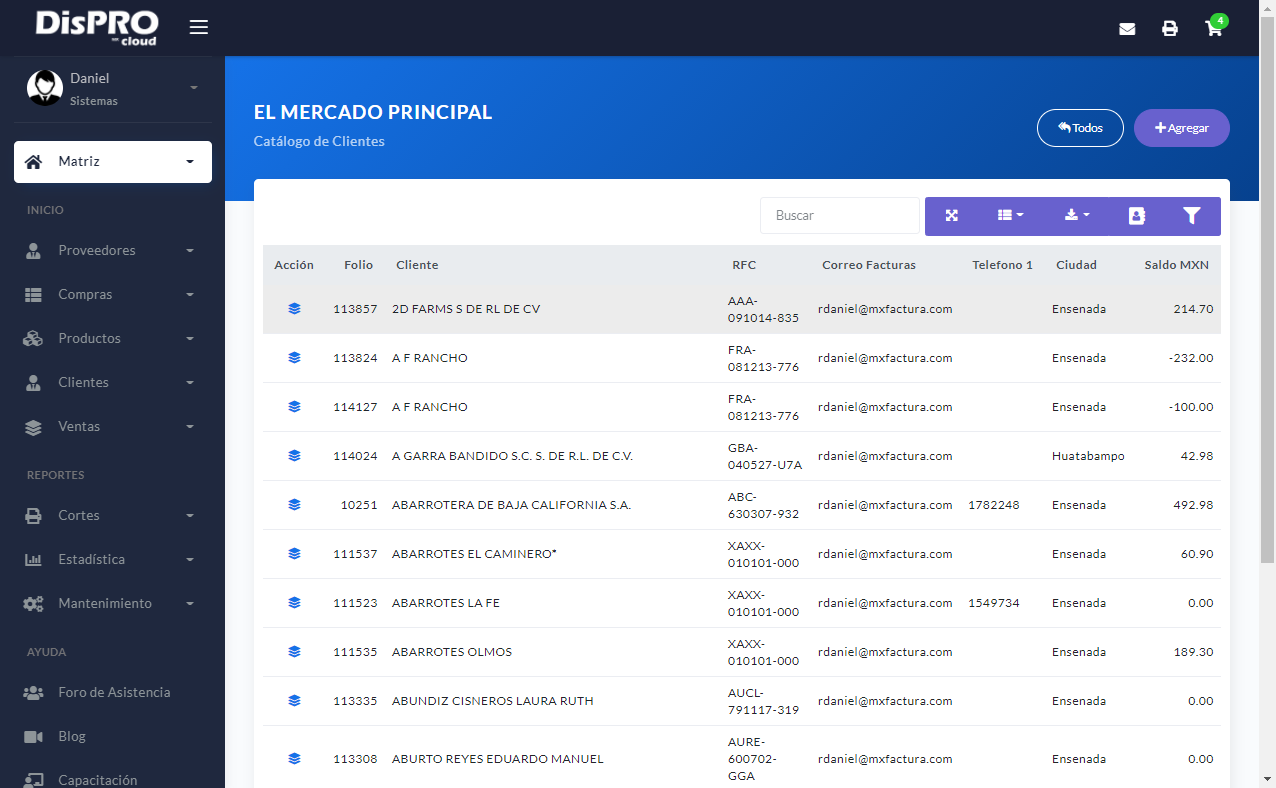Click the layers action icon for 2D FARMS row
Image resolution: width=1276 pixels, height=788 pixels.
[294, 308]
